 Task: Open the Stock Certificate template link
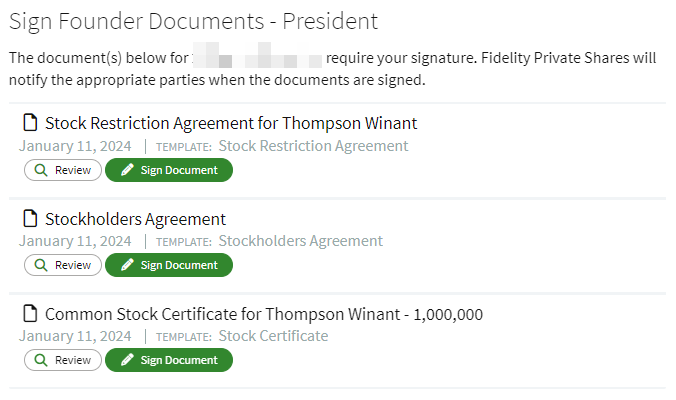pos(273,336)
